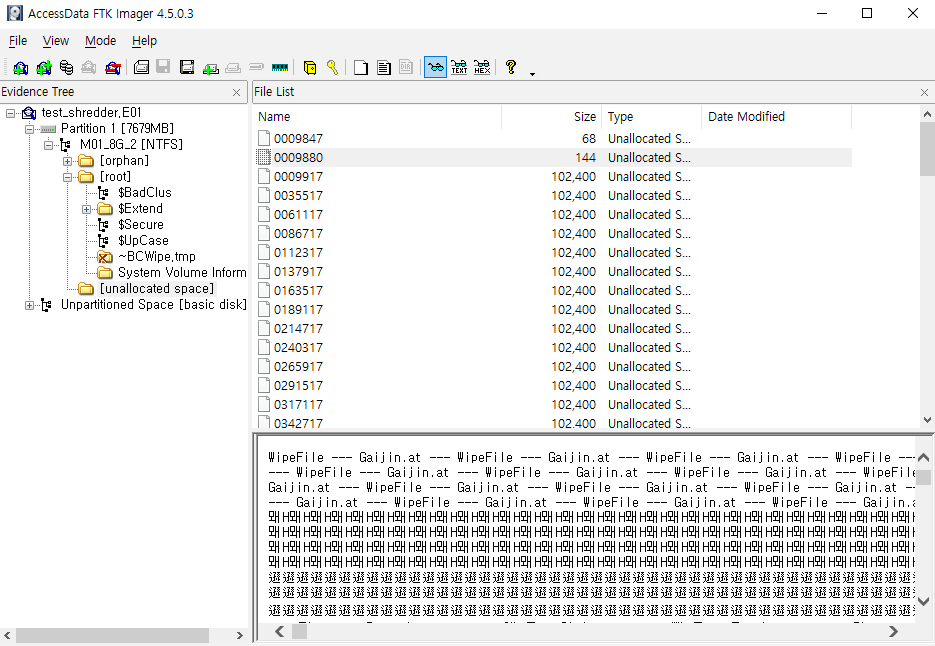This screenshot has height=646, width=935.
Task: Click the file icon beside 0009847
Action: pos(264,138)
